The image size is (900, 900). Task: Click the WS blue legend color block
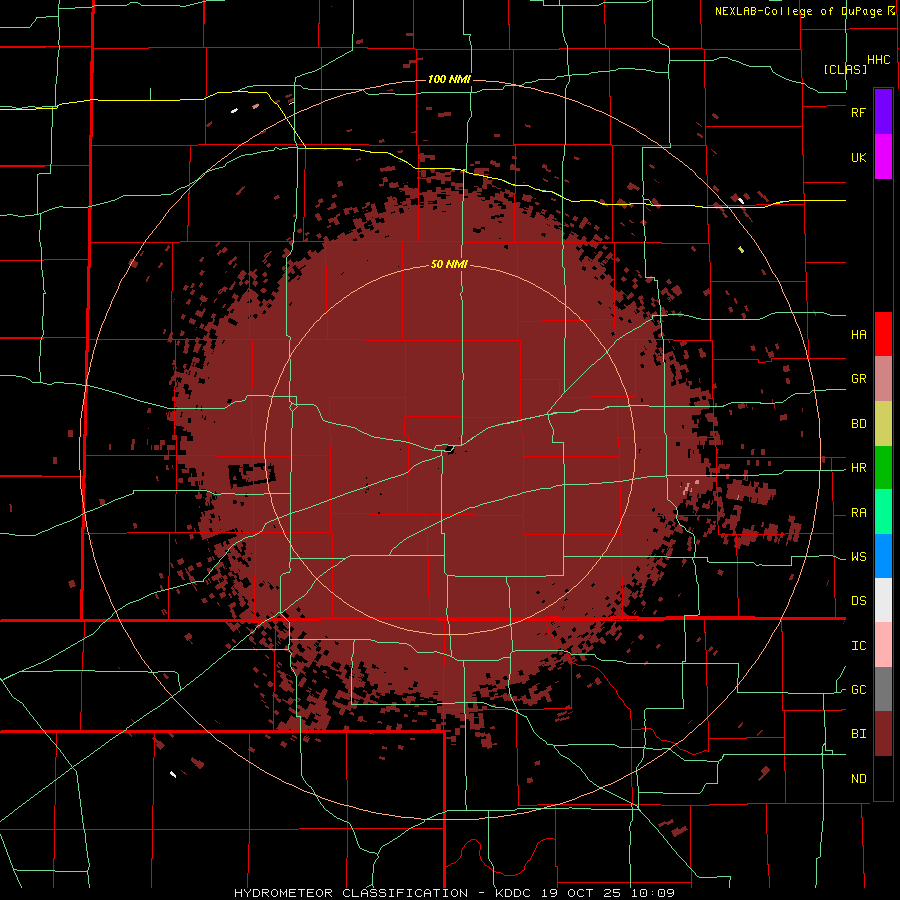(x=883, y=556)
